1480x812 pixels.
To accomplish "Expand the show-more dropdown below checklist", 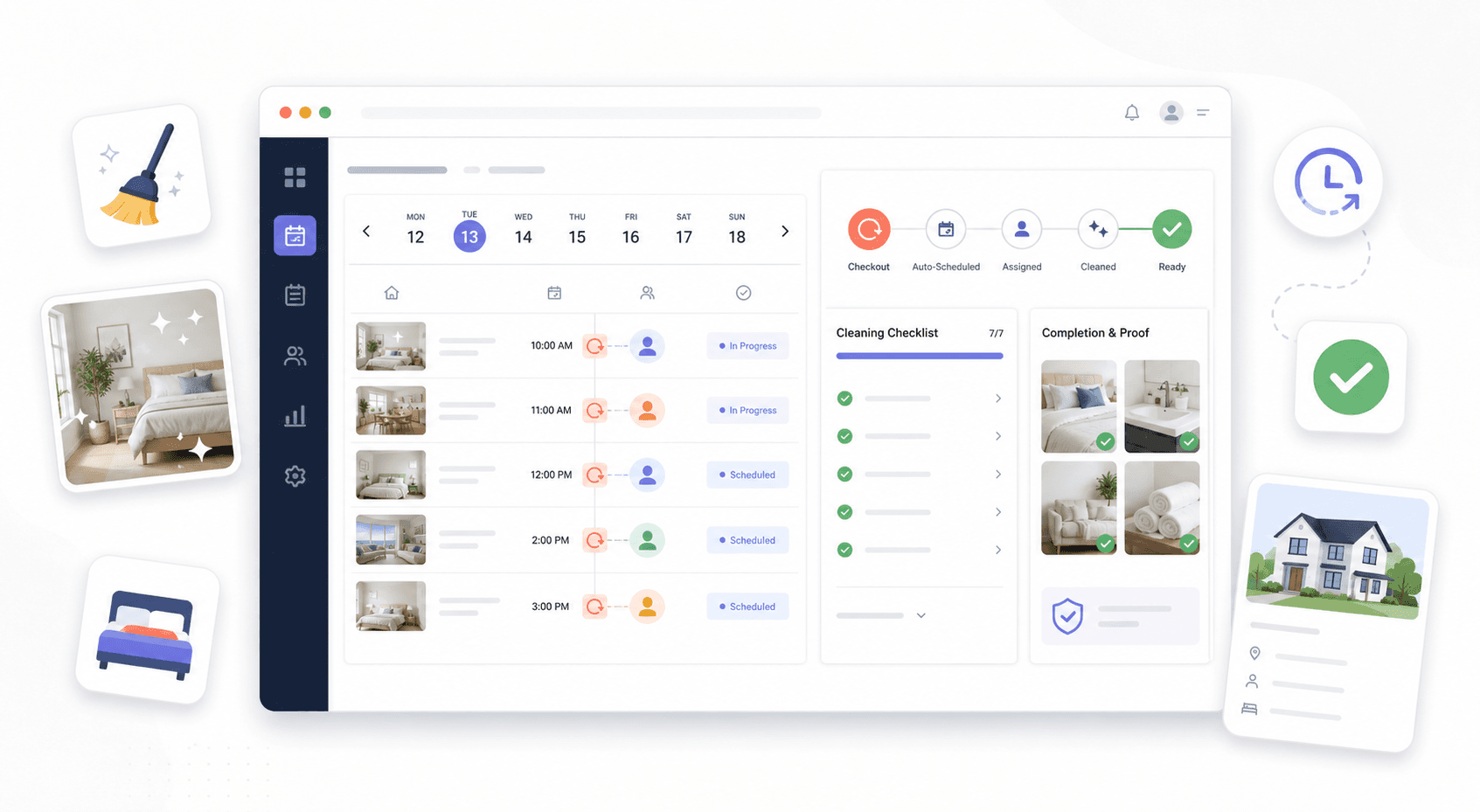I will tap(921, 615).
